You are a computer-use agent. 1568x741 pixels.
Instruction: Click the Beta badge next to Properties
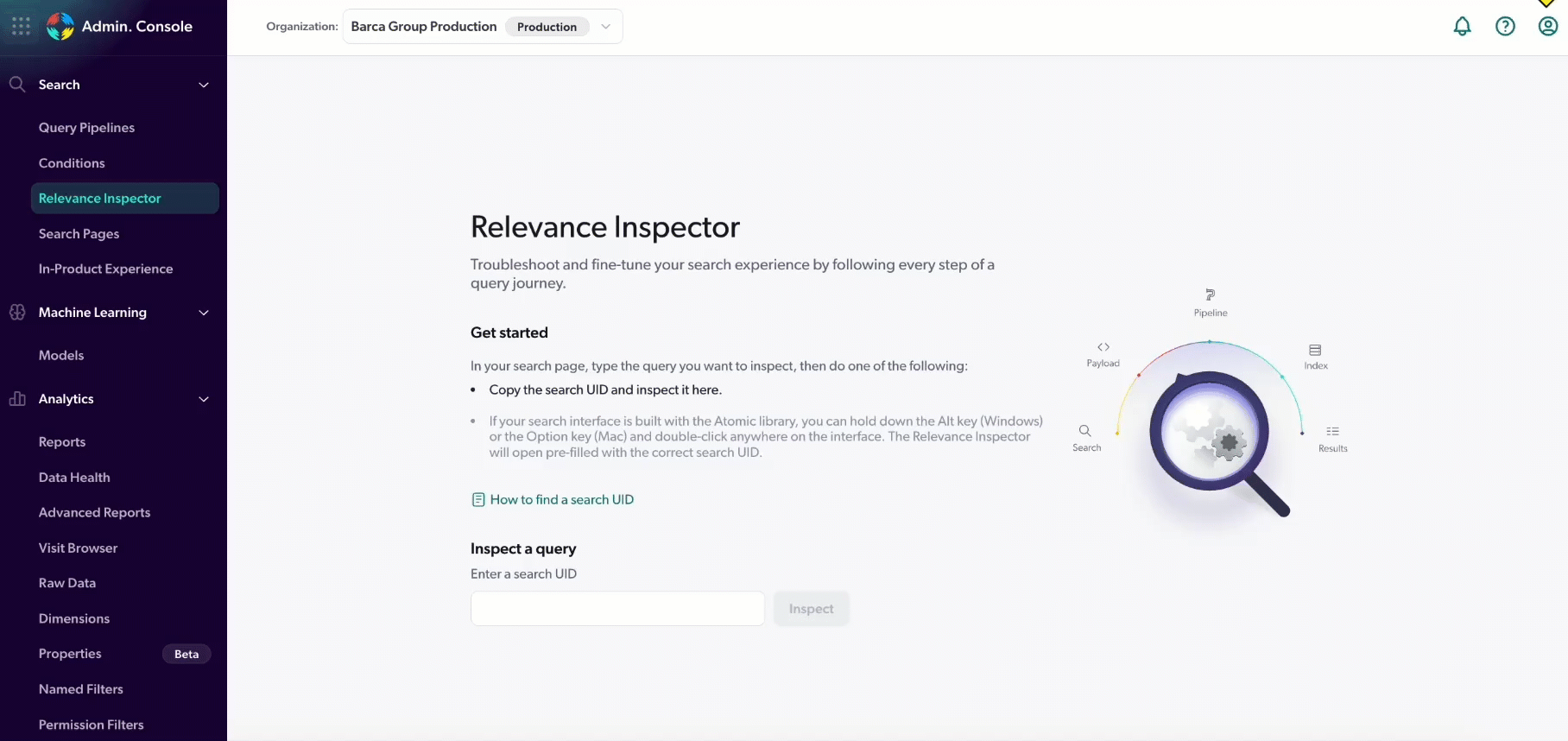(187, 654)
